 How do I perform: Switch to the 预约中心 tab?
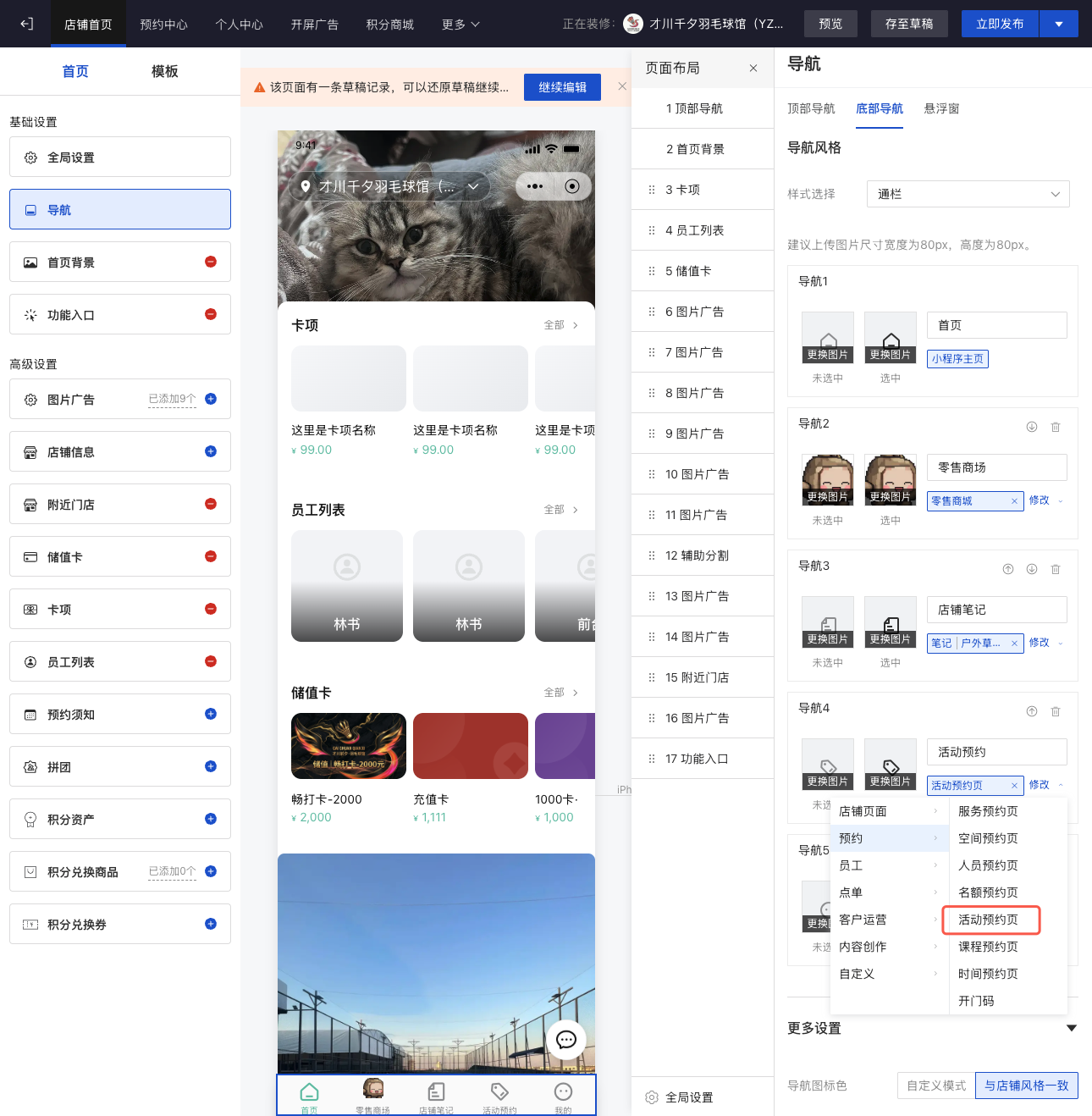pyautogui.click(x=164, y=25)
